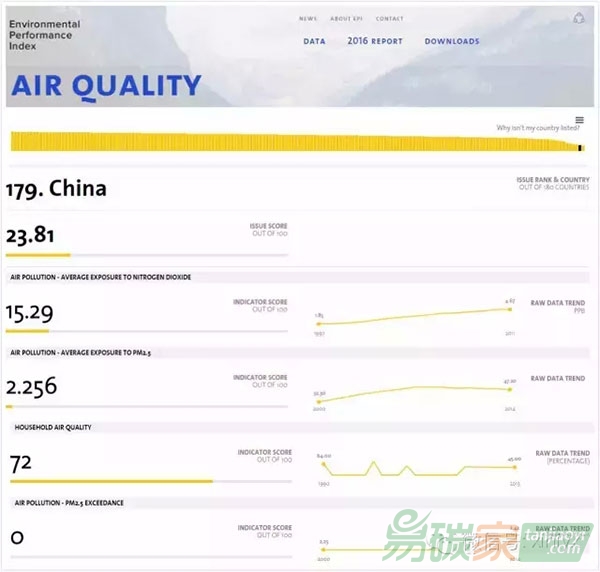The width and height of the screenshot is (600, 572).
Task: Open the 2016 REPORT section
Action: (375, 42)
